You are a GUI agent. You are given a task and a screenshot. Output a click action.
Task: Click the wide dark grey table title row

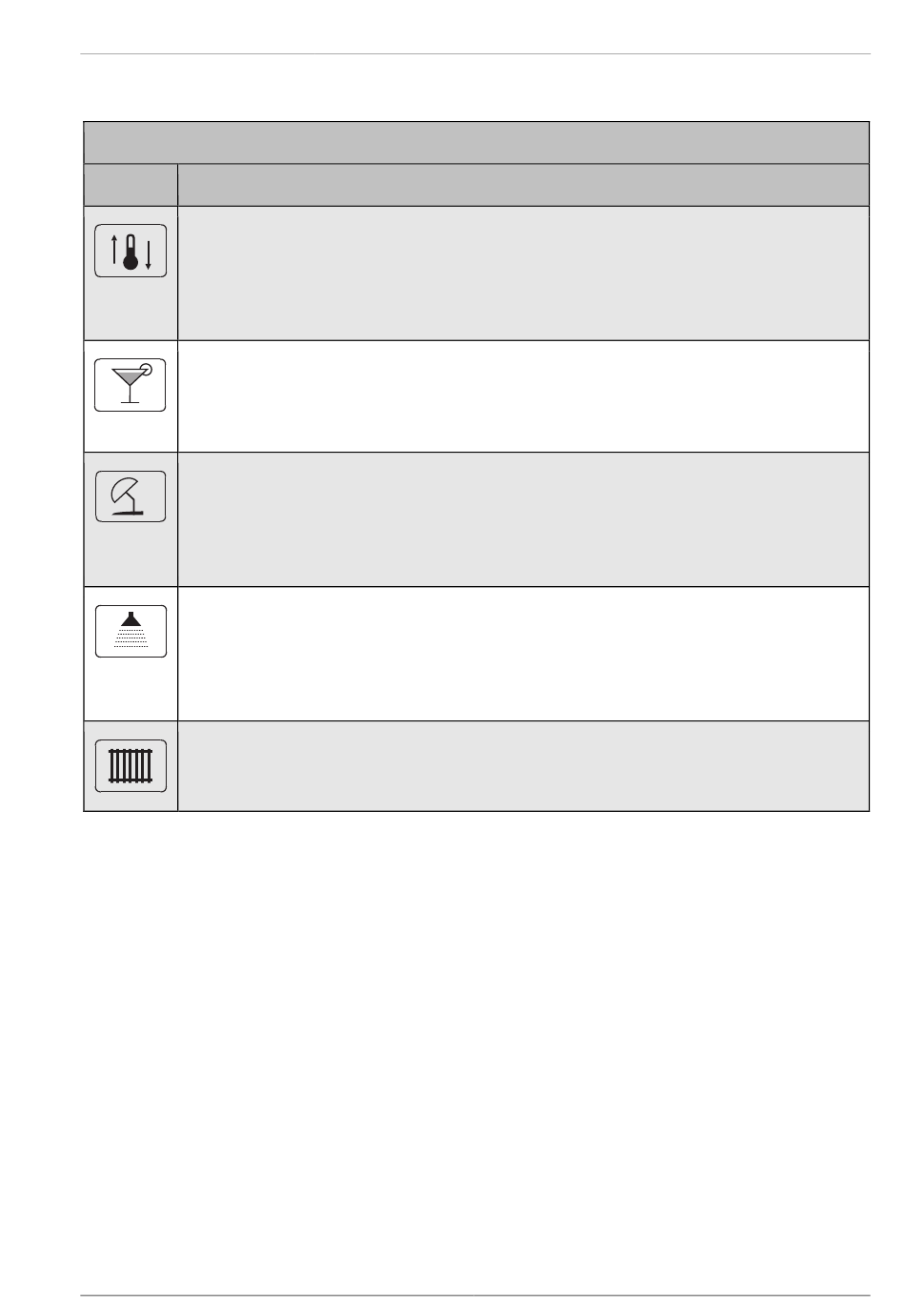coord(476,143)
